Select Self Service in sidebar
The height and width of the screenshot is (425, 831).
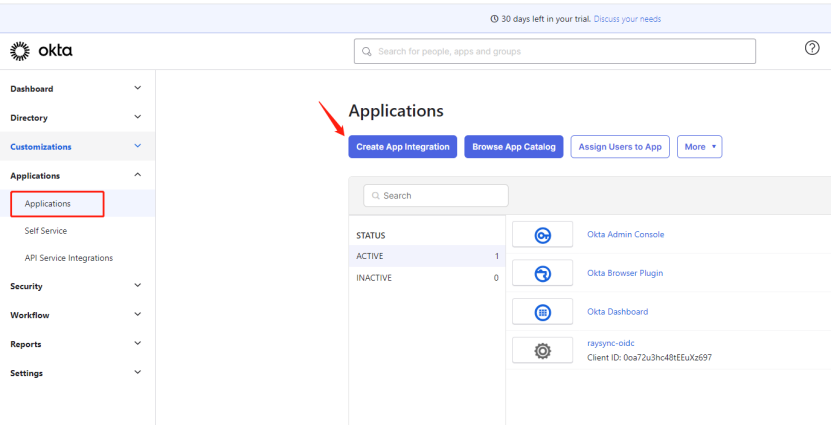coord(46,231)
